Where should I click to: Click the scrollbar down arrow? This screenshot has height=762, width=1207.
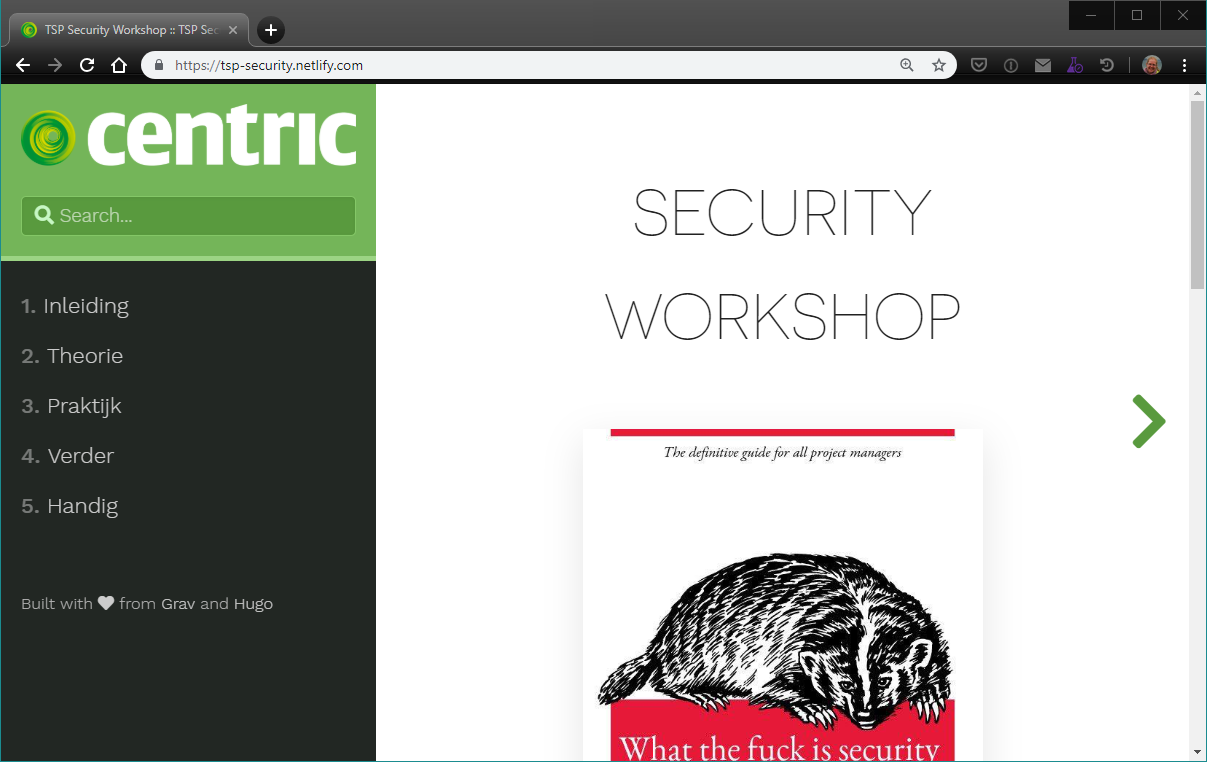(x=1197, y=751)
